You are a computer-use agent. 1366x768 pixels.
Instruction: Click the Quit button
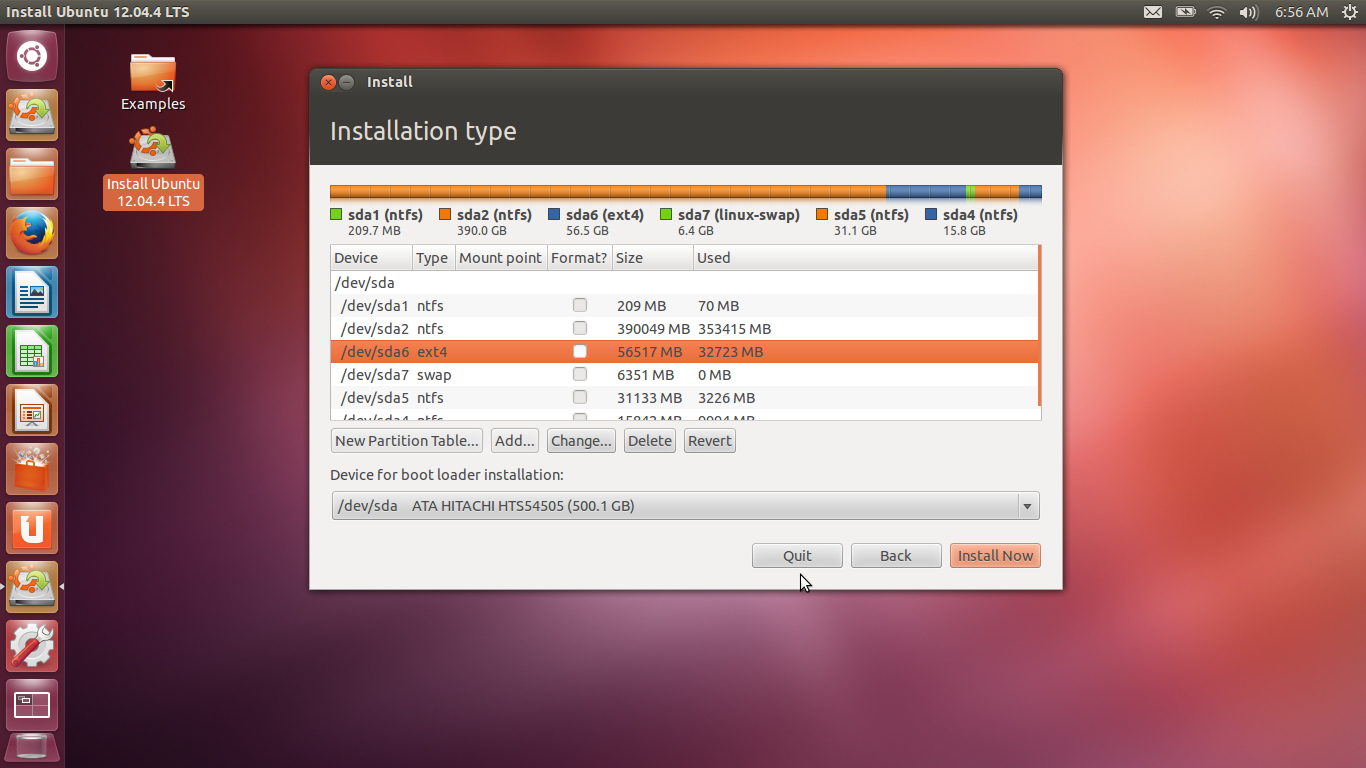click(x=797, y=556)
